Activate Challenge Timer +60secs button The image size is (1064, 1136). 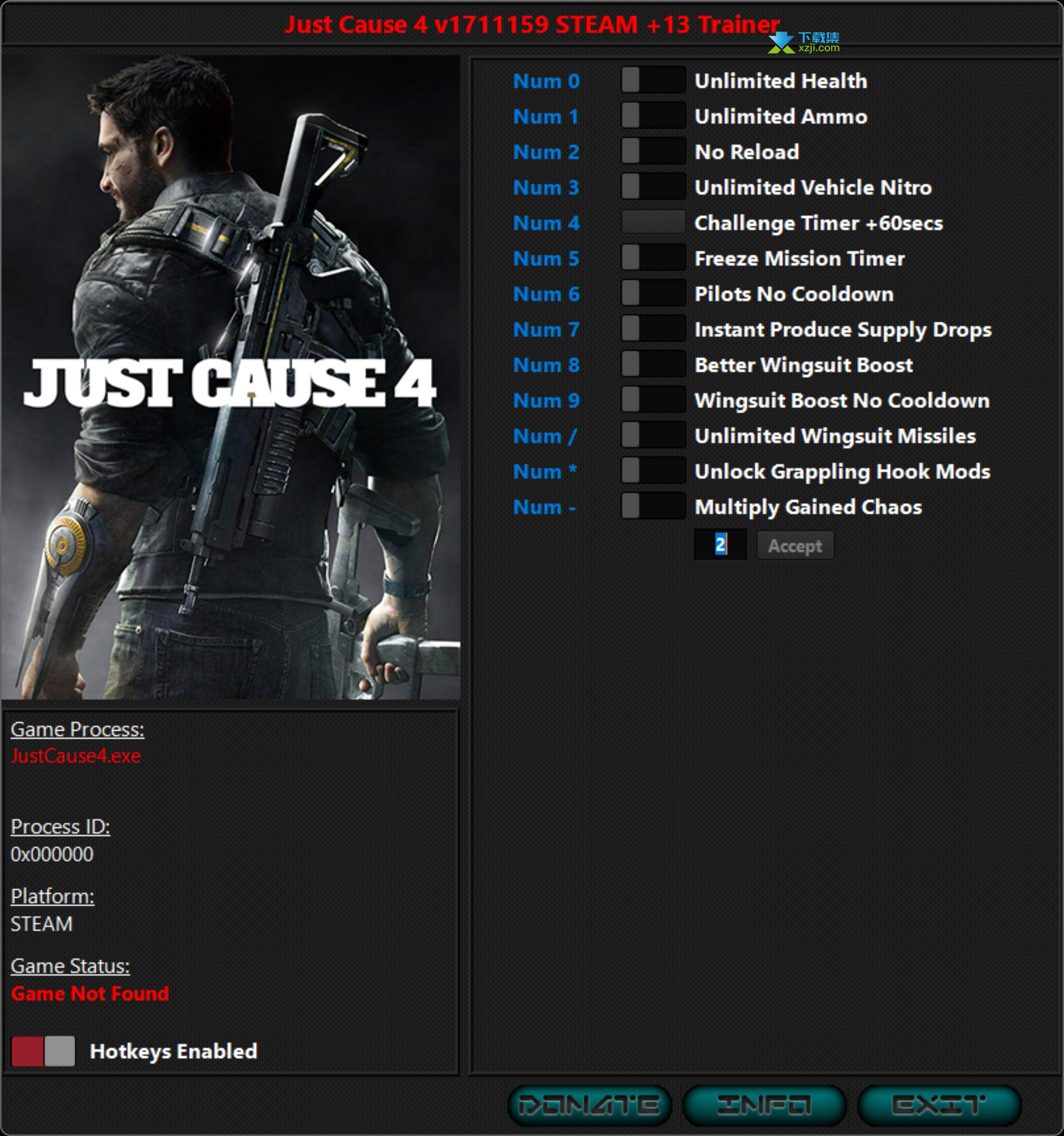(x=653, y=222)
